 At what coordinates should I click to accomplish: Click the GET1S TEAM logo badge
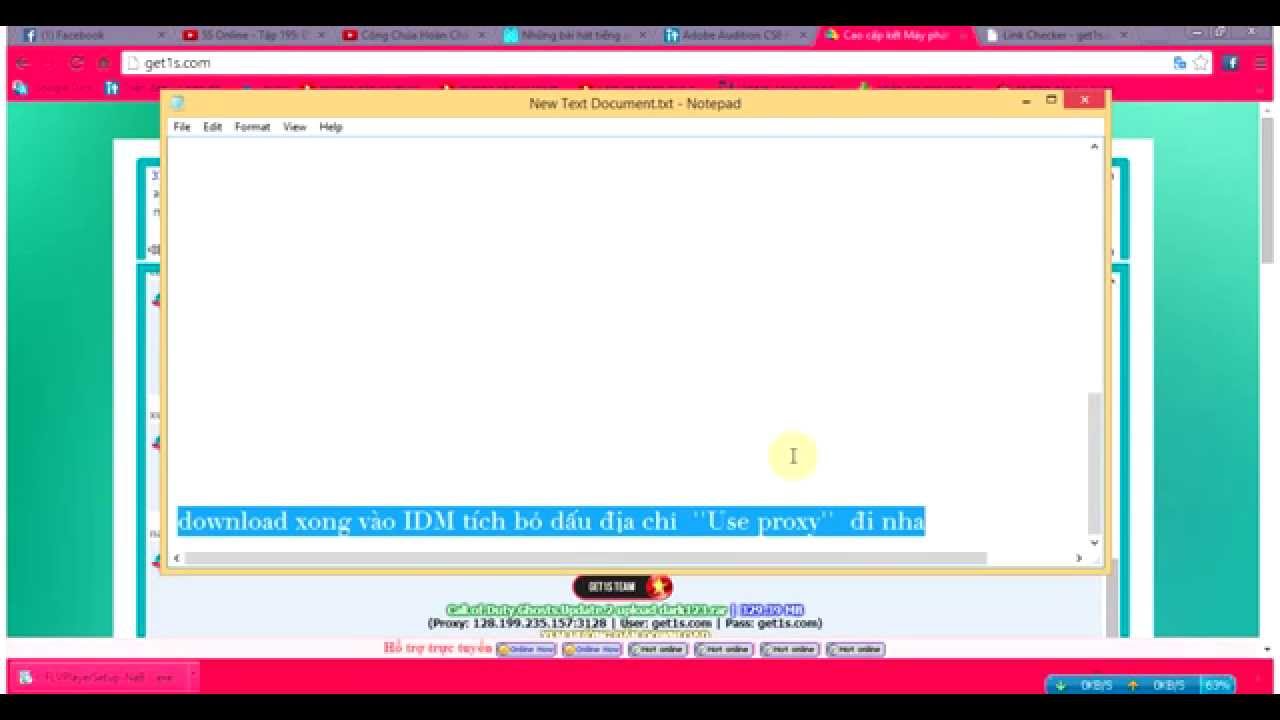pyautogui.click(x=622, y=587)
